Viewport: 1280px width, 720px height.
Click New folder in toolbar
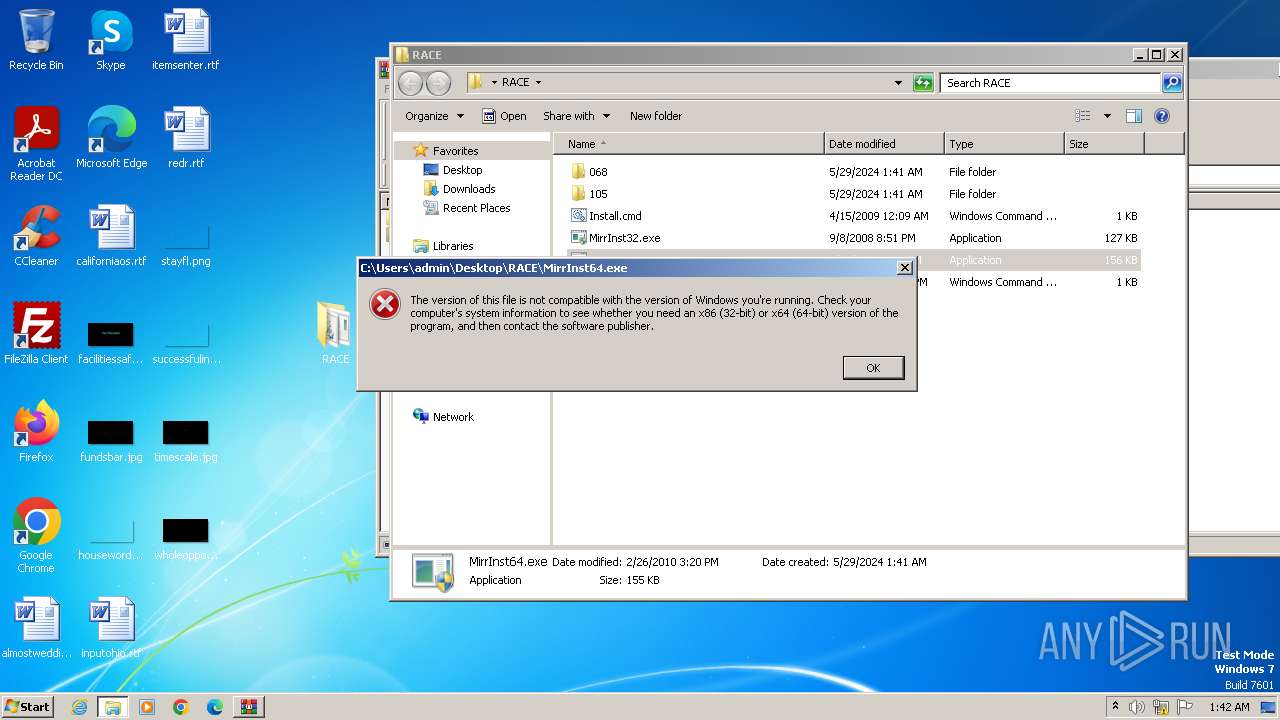tap(656, 116)
